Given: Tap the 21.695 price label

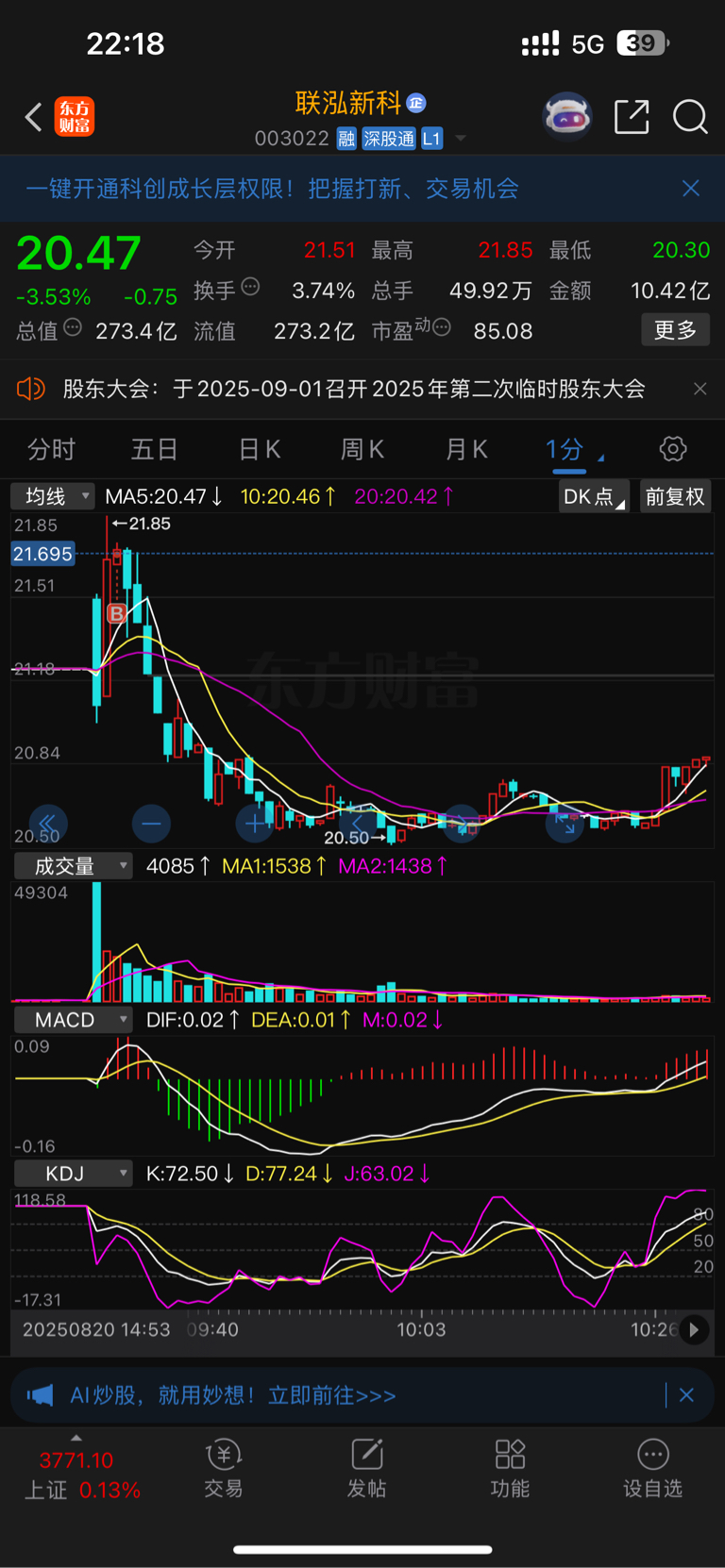Looking at the screenshot, I should 42,554.
